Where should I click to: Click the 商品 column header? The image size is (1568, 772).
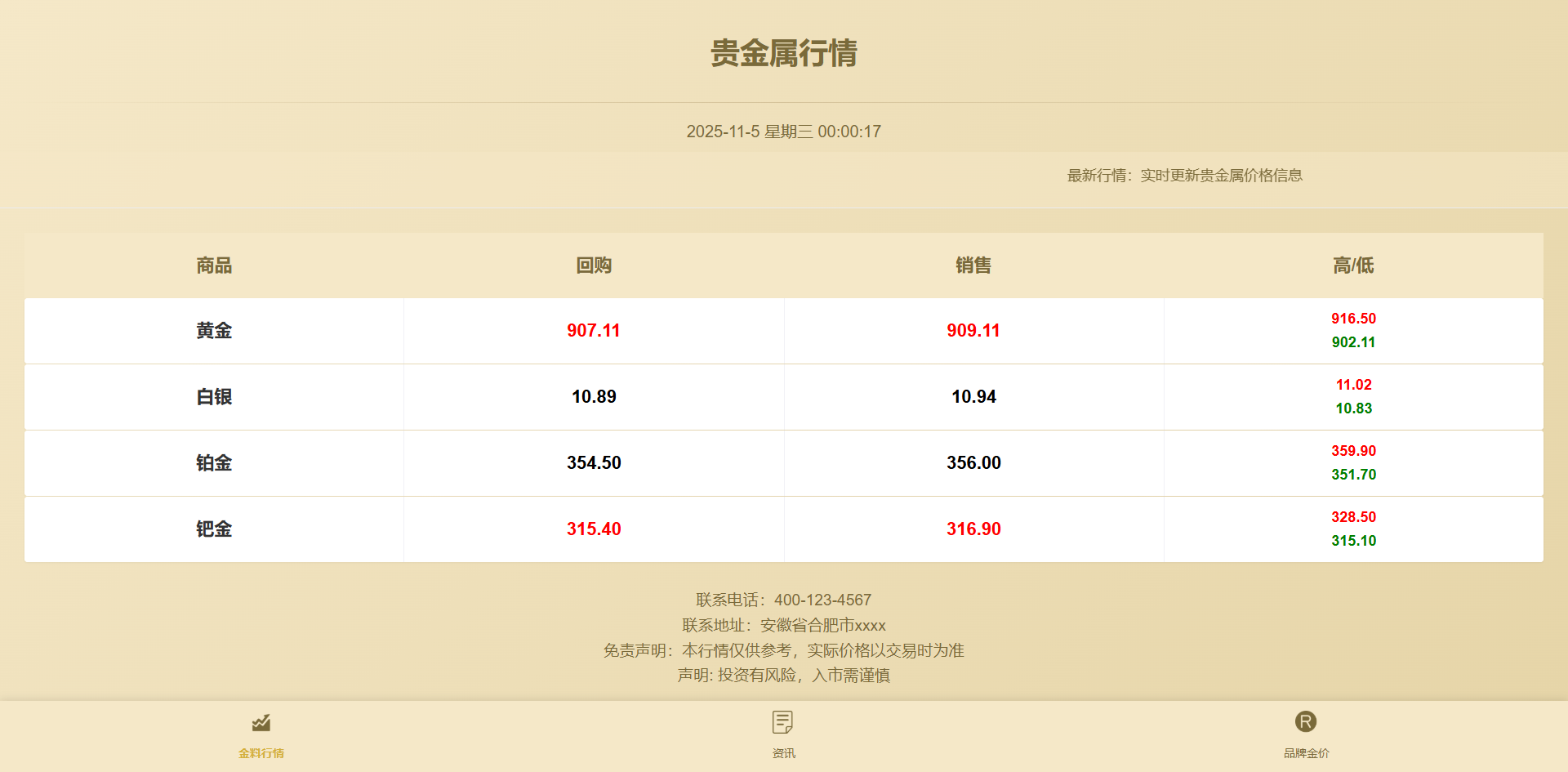click(x=213, y=265)
